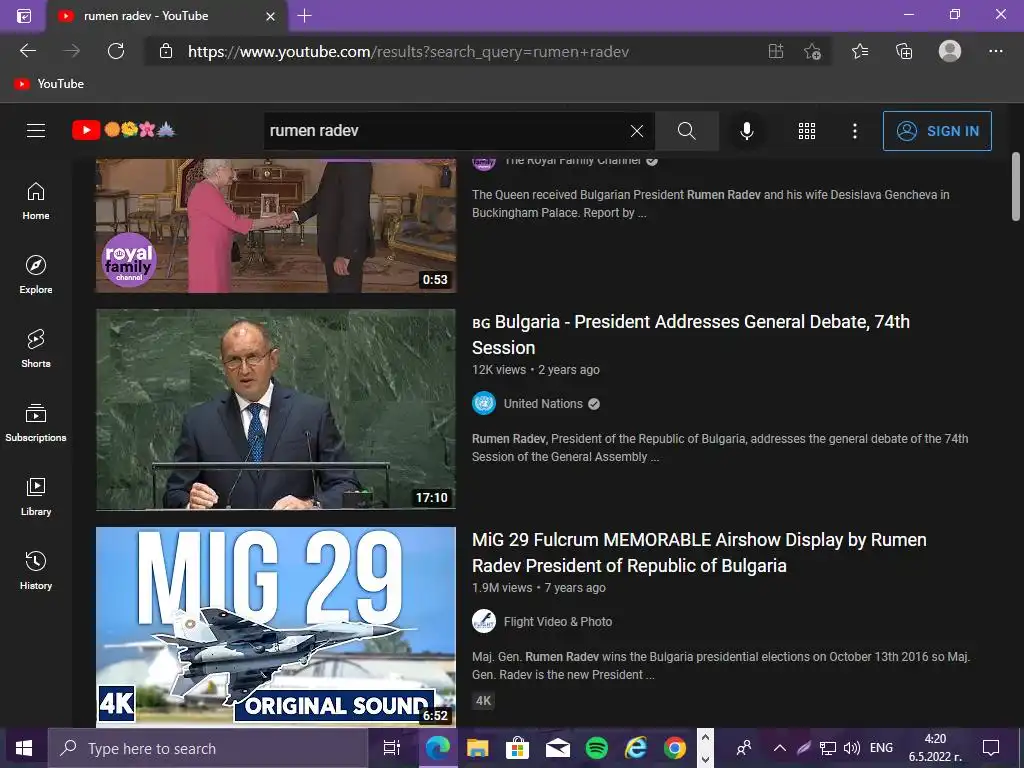
Task: Open the notification action center
Action: [991, 748]
